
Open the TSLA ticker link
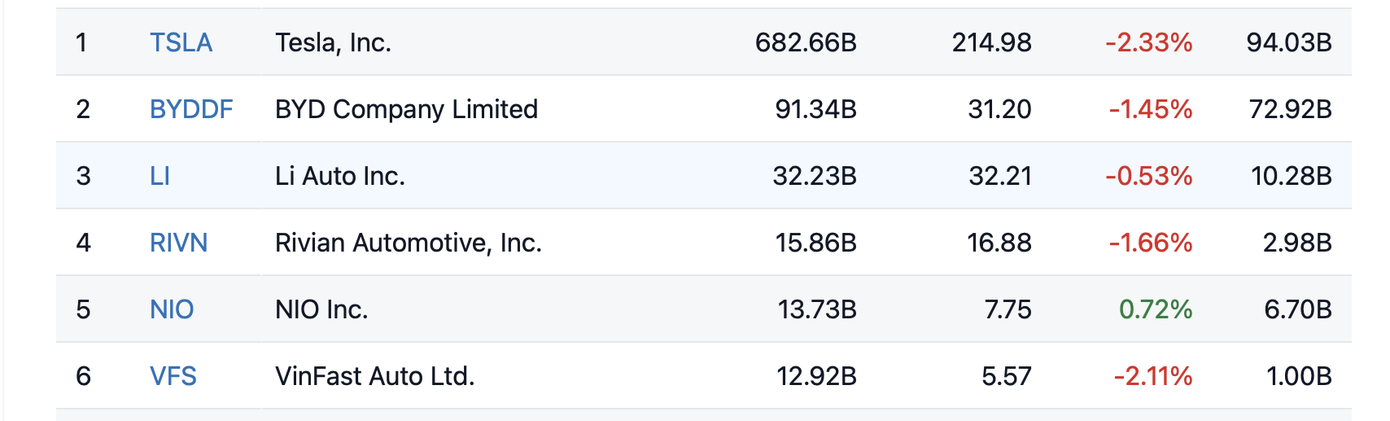181,43
